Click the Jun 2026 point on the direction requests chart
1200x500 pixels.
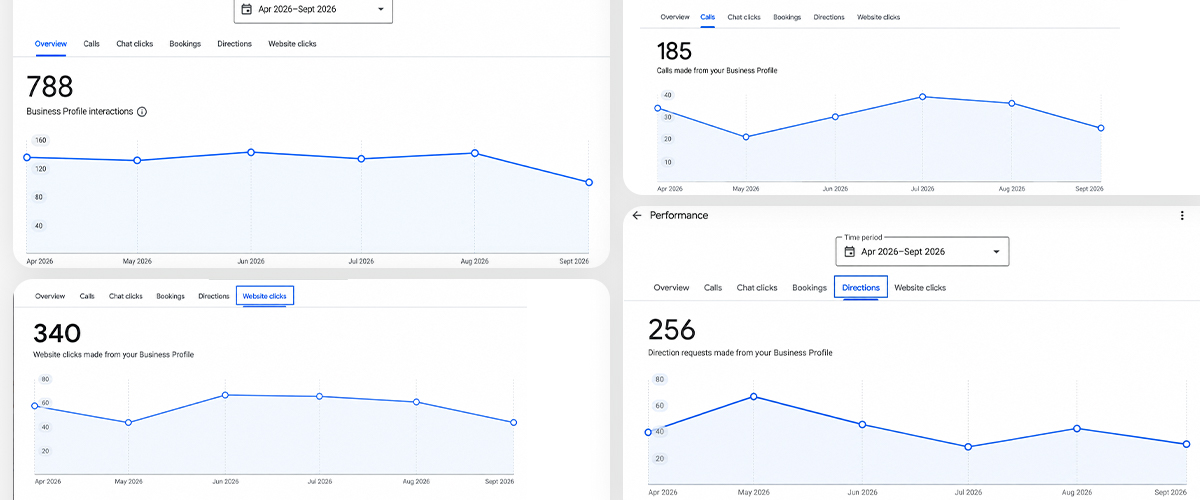pyautogui.click(x=862, y=424)
